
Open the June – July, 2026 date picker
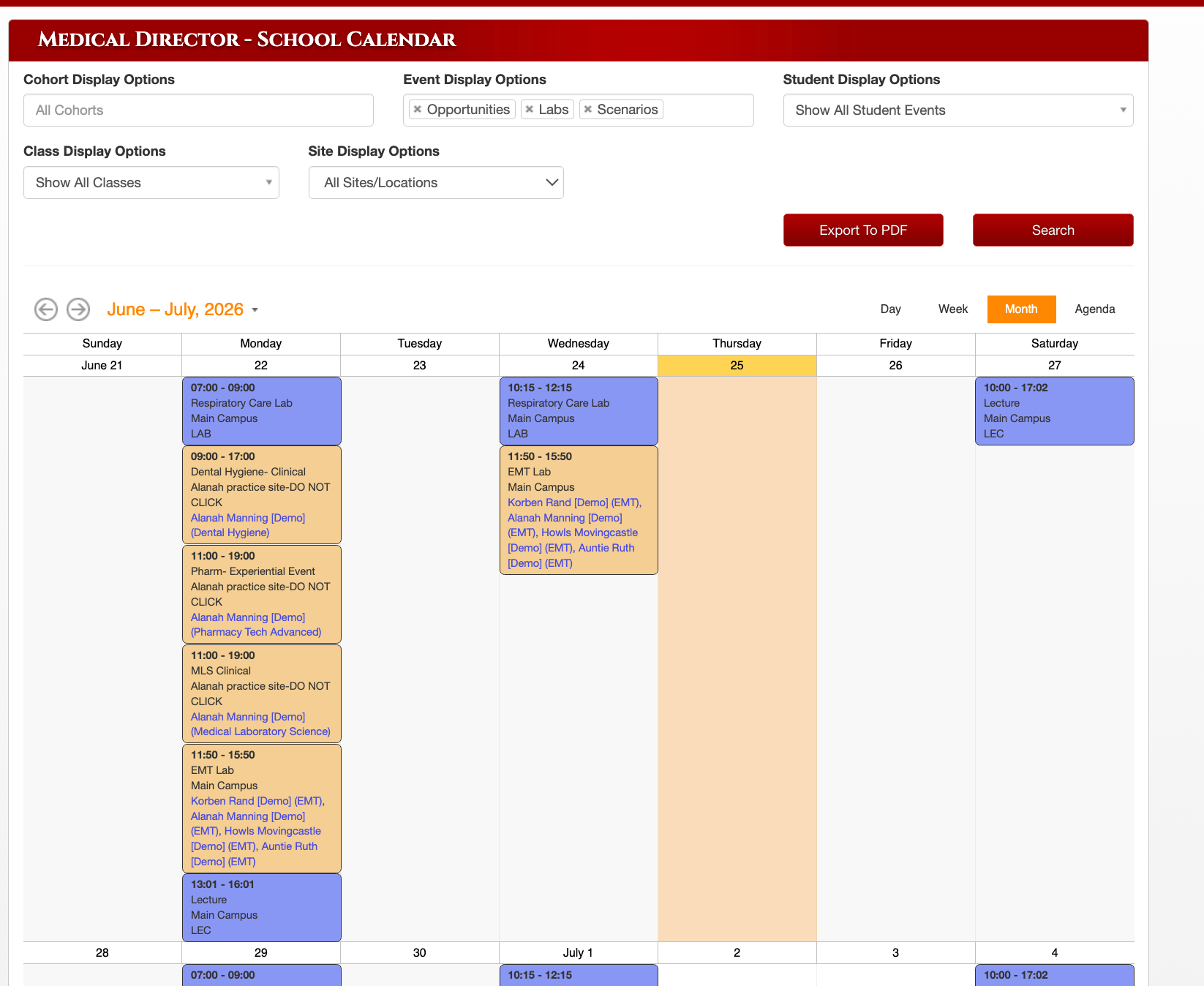(x=183, y=309)
